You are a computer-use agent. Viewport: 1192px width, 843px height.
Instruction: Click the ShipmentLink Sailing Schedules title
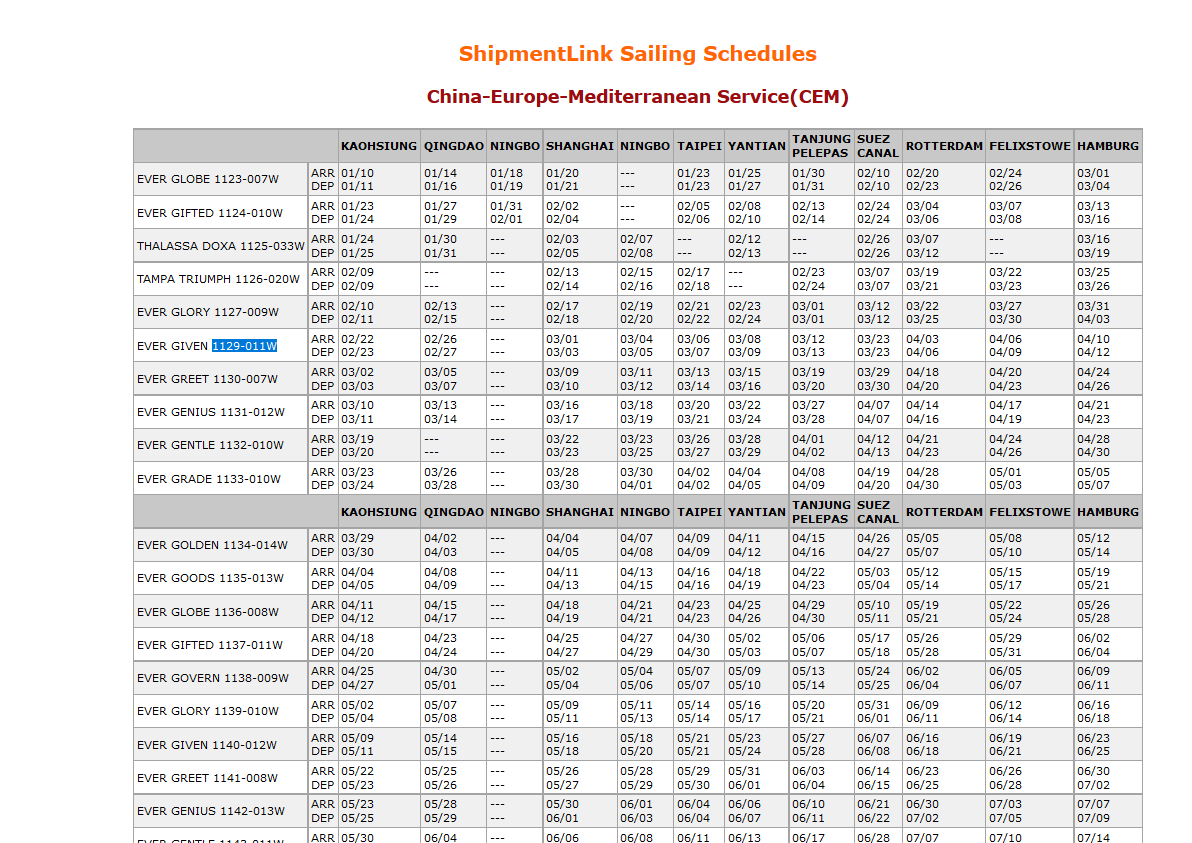637,54
